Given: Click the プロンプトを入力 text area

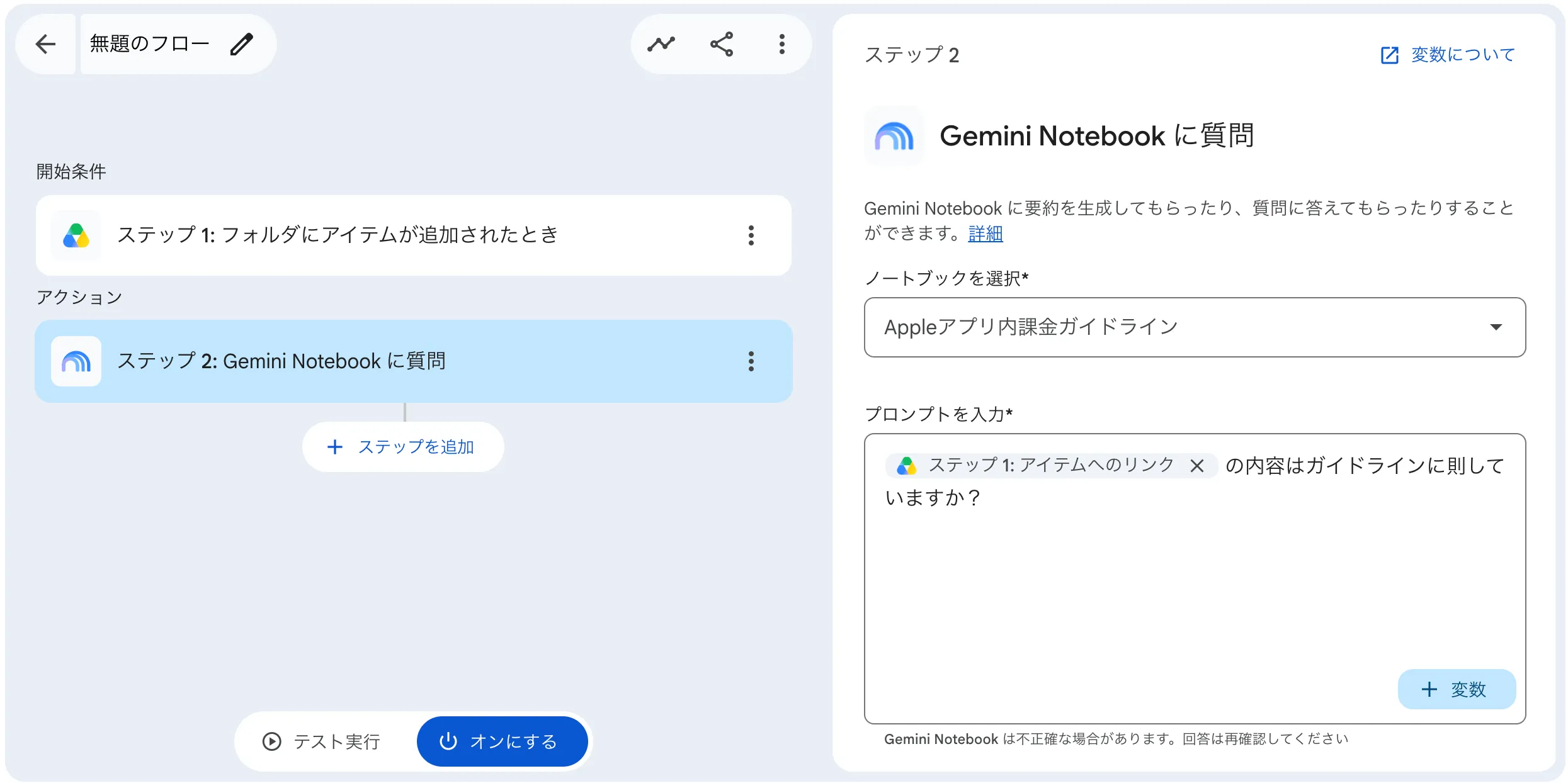Looking at the screenshot, I should (1195, 578).
